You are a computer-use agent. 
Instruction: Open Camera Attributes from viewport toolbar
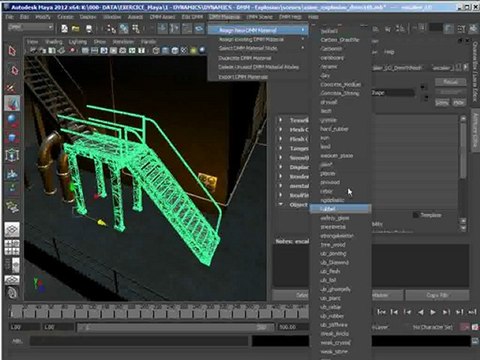(x=43, y=50)
